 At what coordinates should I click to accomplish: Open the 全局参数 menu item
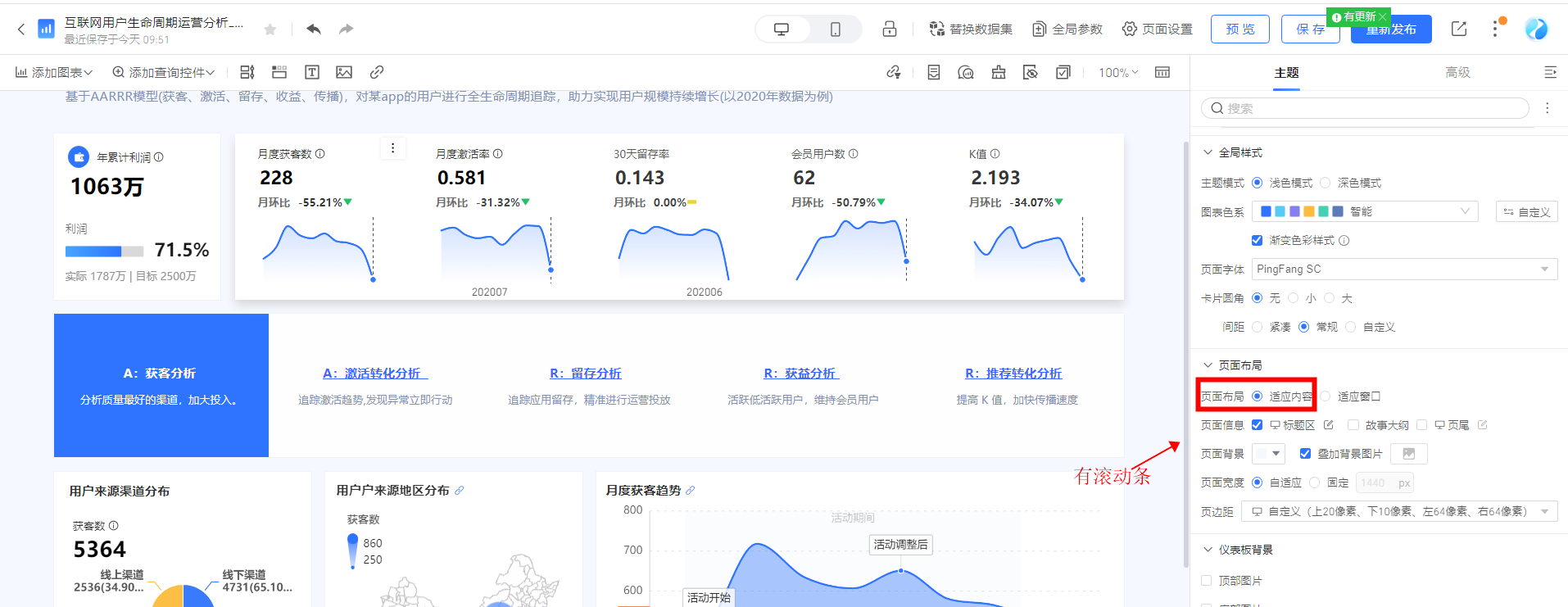coord(1067,29)
